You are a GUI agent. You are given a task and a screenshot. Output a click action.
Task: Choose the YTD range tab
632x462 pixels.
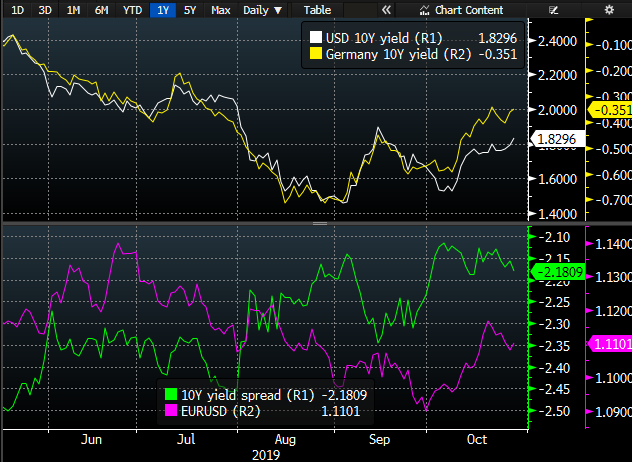pos(132,10)
